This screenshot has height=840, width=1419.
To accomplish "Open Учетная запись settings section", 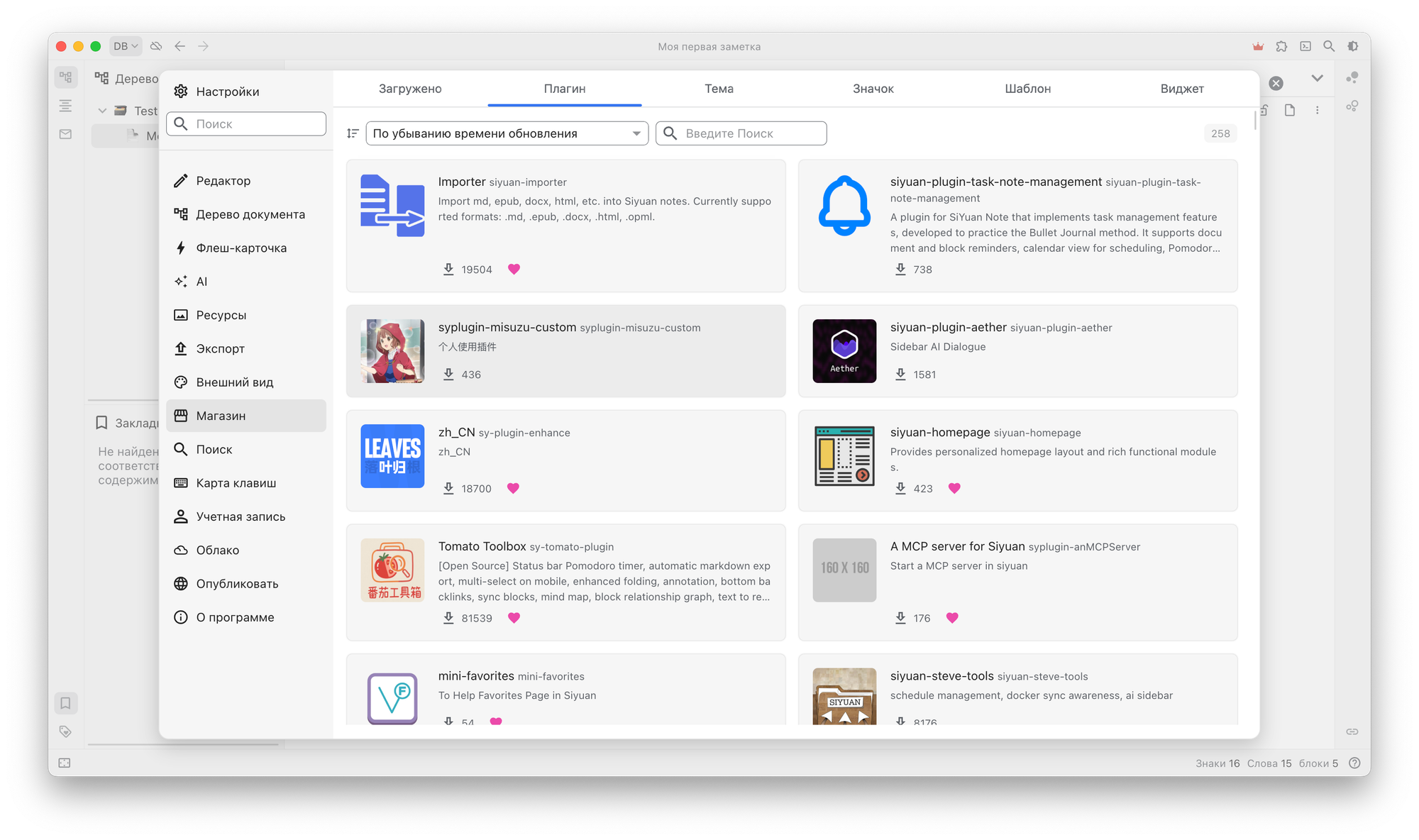I will (x=241, y=516).
